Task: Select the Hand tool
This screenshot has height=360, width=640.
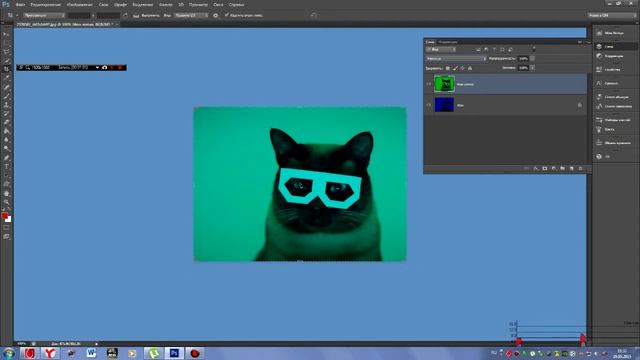Action: pos(6,193)
